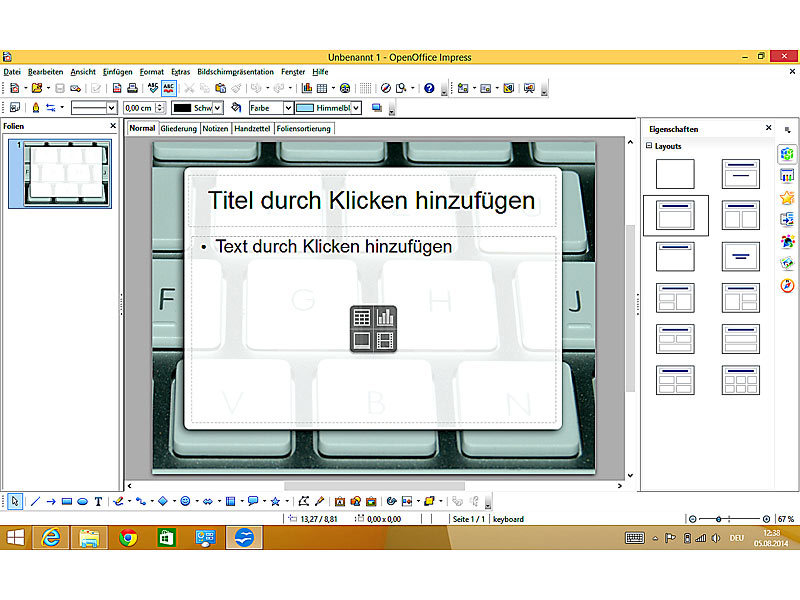800x600 pixels.
Task: Open Custom Animation star icon in sidebar
Action: (787, 197)
